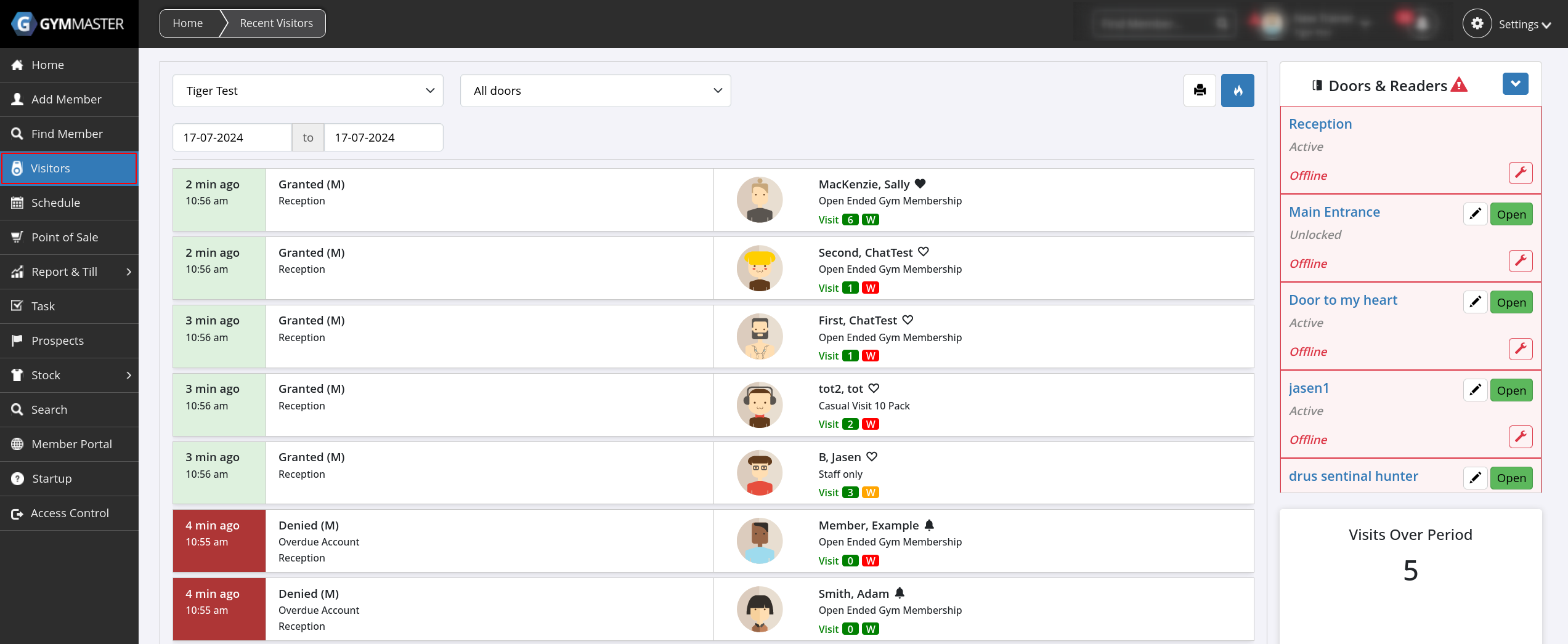Open the Tiger Test dropdown
The image size is (1568, 644).
(307, 91)
